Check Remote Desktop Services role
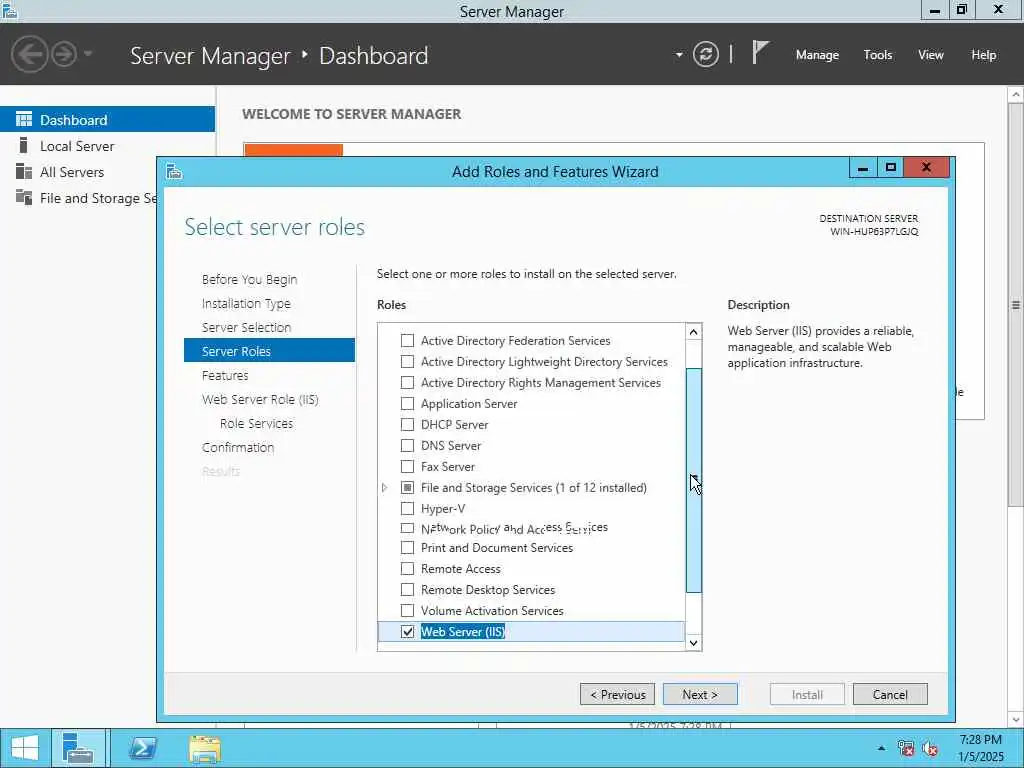This screenshot has width=1024, height=768. pyautogui.click(x=408, y=590)
